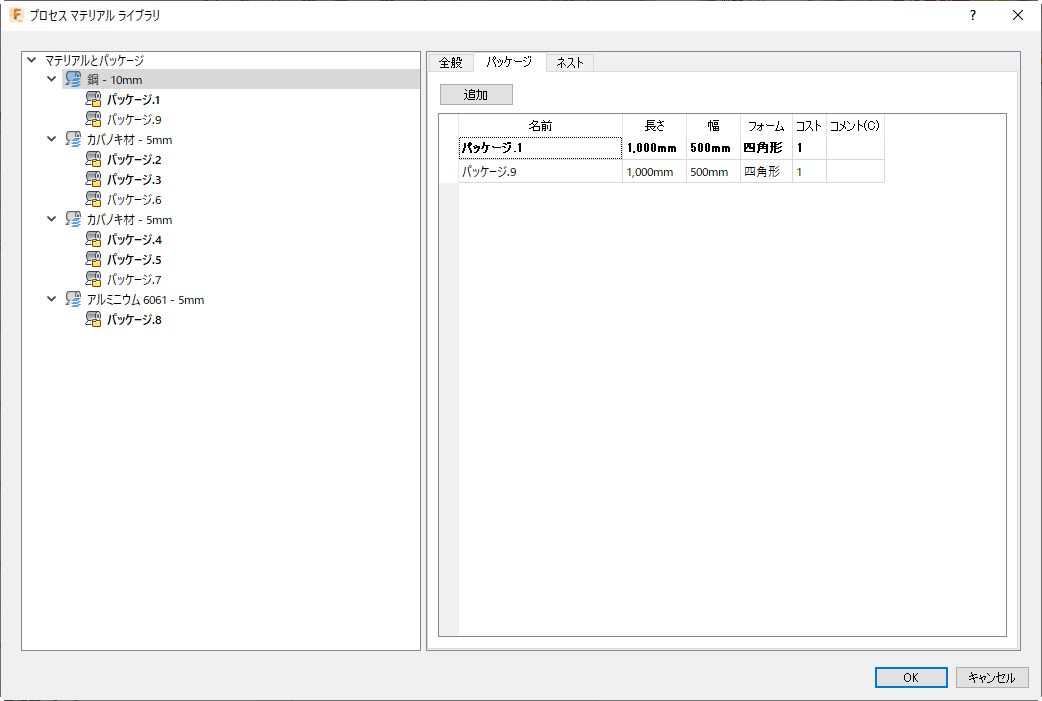
Task: Click the package icon beside パッケージ.3
Action: click(x=93, y=179)
